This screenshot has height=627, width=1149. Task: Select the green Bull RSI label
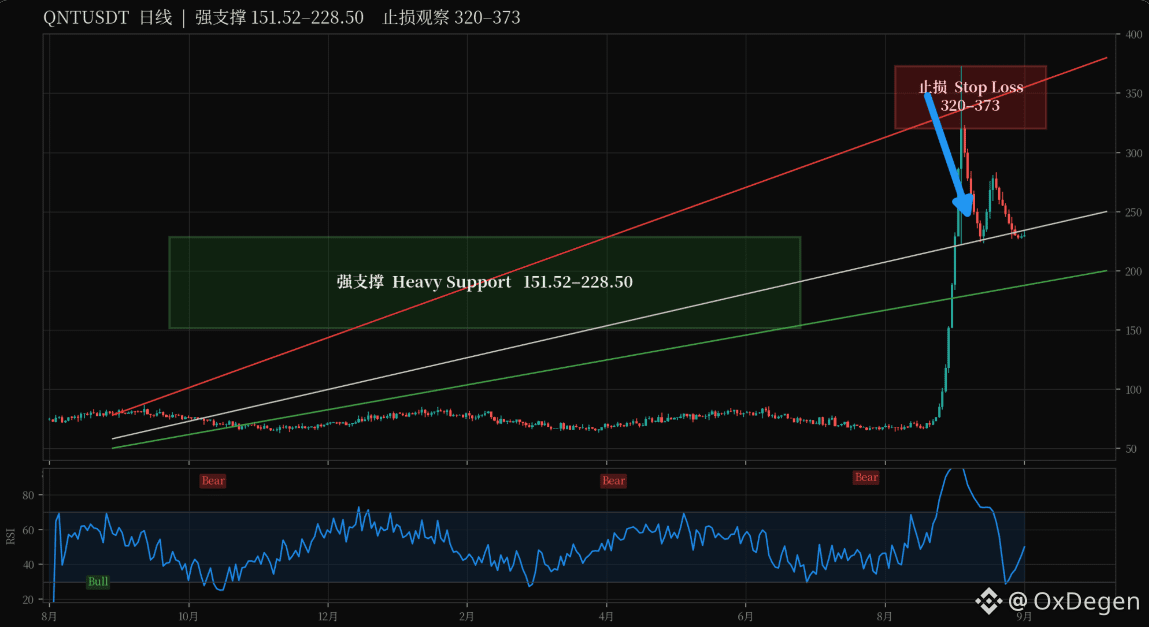click(97, 582)
